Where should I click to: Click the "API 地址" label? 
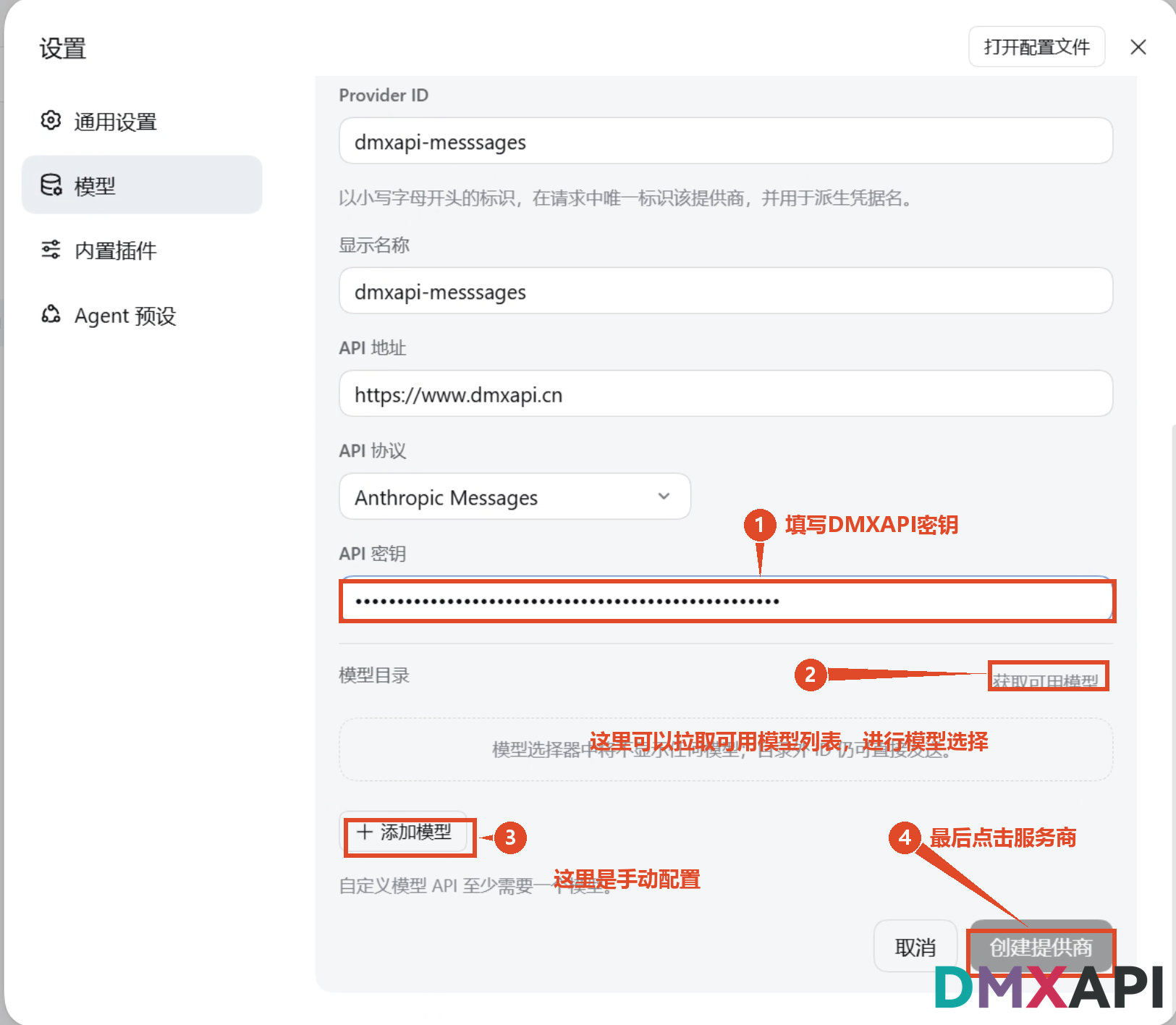[372, 348]
